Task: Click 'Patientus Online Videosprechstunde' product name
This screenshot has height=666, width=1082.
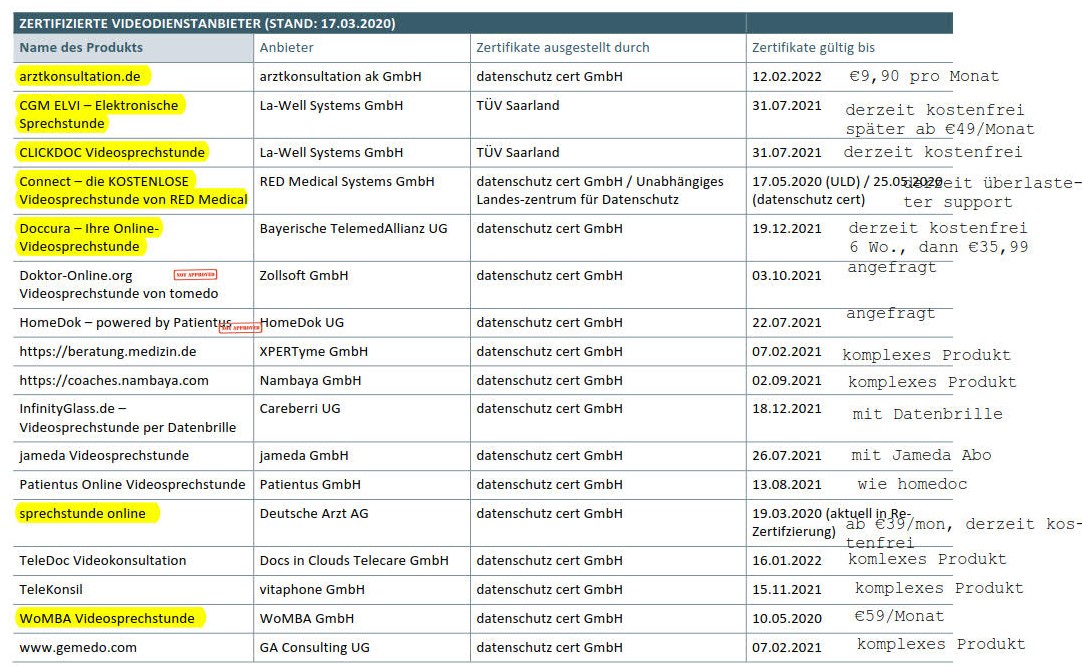Action: 132,484
